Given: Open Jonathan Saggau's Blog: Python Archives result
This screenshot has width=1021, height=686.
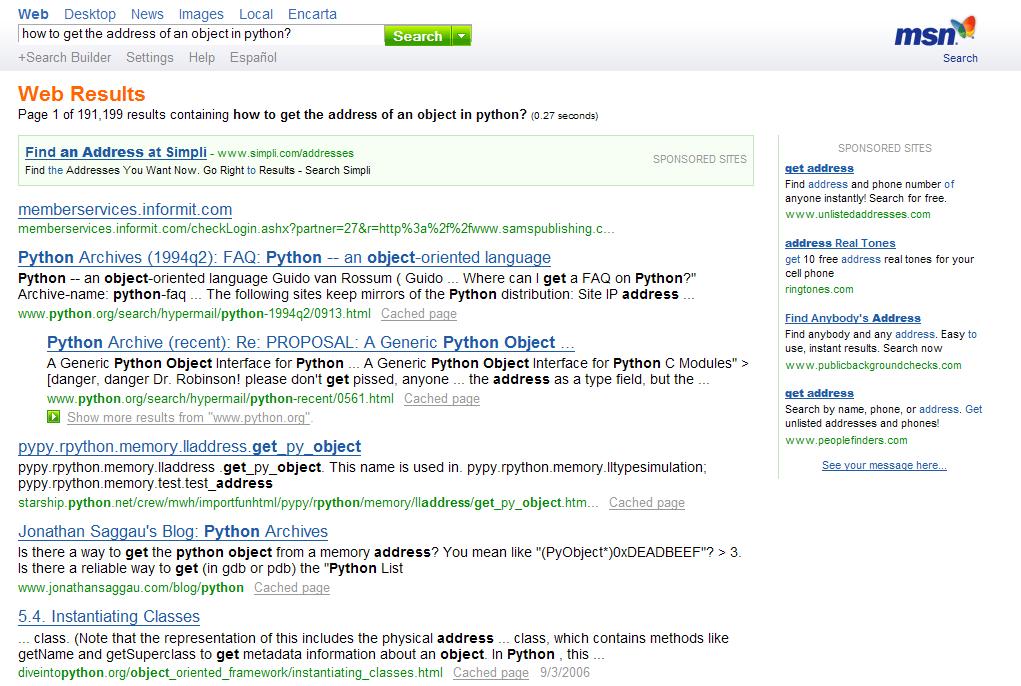Looking at the screenshot, I should [173, 532].
